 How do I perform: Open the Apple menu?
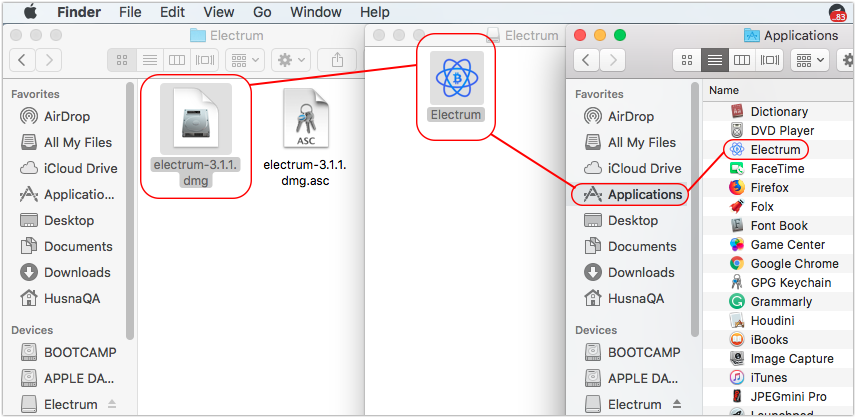point(30,11)
